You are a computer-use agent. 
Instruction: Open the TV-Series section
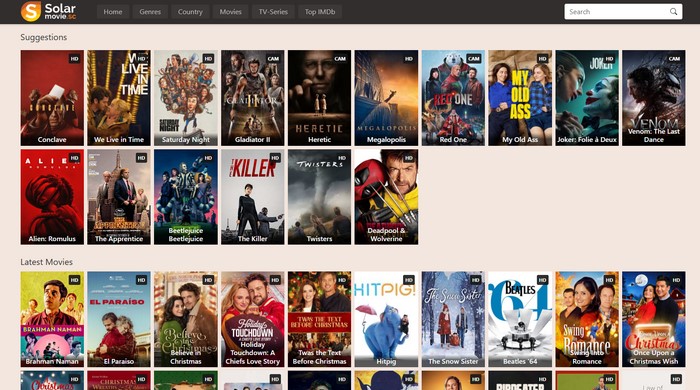click(x=273, y=12)
